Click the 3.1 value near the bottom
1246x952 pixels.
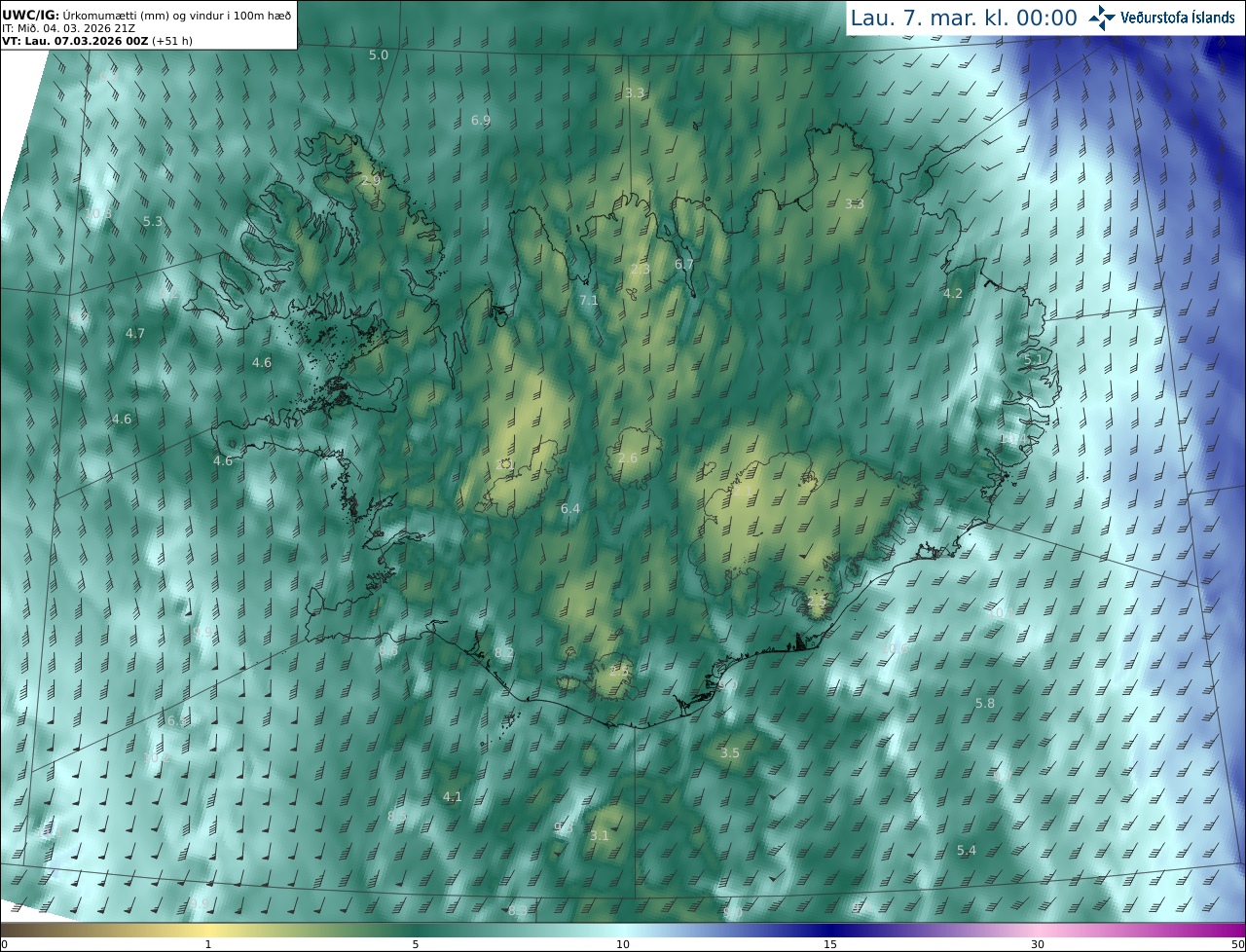tap(600, 836)
